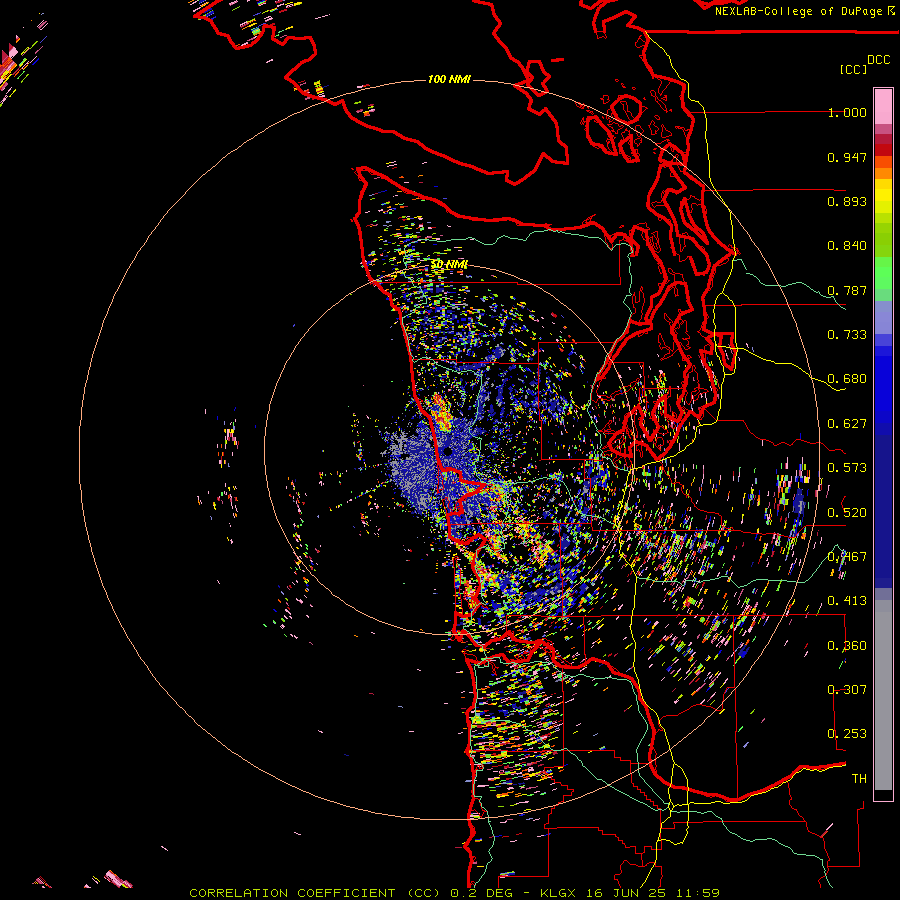The image size is (900, 900).
Task: Click the 0.307 scale value
Action: point(847,690)
